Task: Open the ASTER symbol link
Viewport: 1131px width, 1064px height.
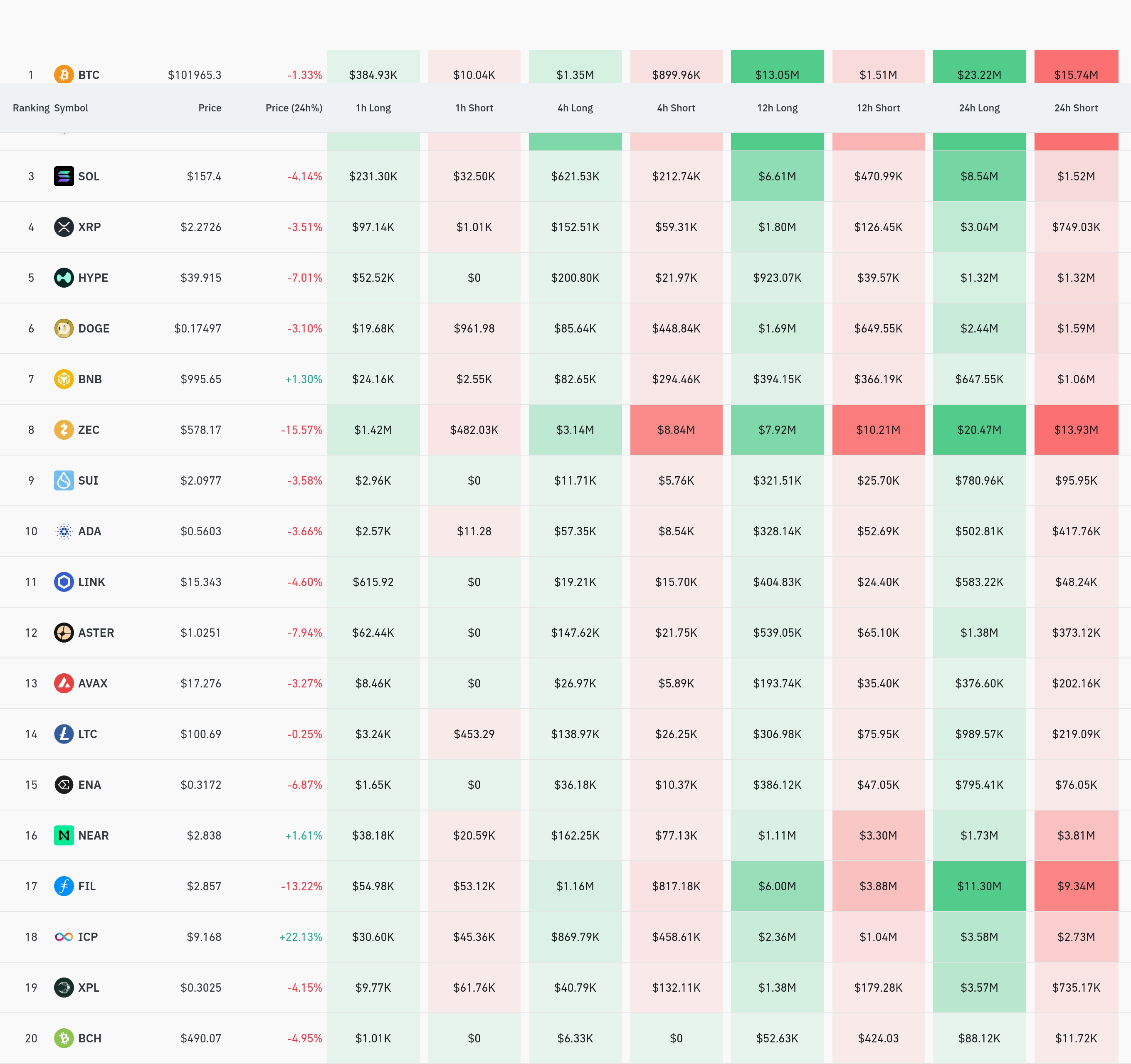Action: (96, 632)
